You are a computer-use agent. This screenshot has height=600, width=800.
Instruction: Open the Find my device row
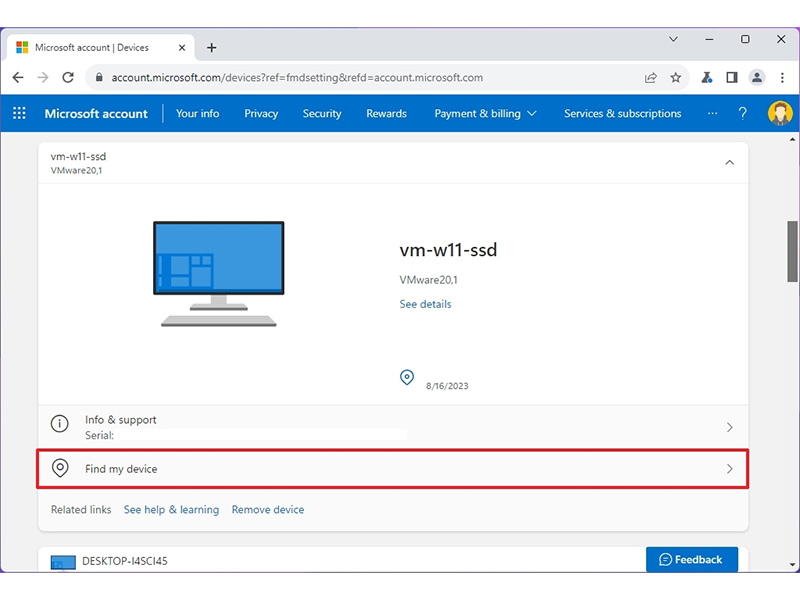click(393, 468)
